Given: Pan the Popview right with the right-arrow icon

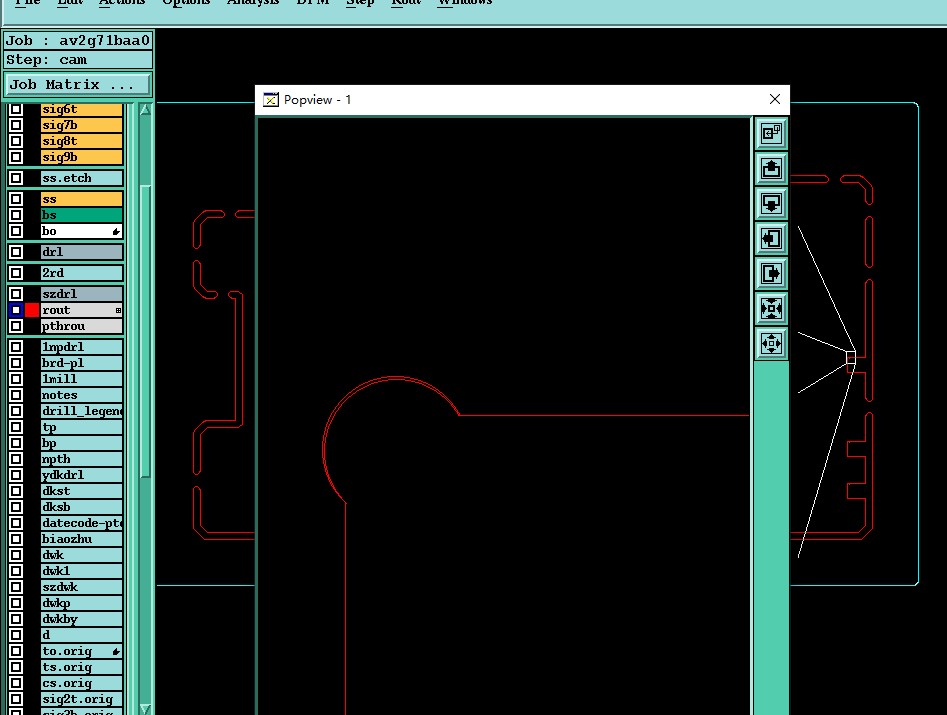Looking at the screenshot, I should [x=771, y=273].
